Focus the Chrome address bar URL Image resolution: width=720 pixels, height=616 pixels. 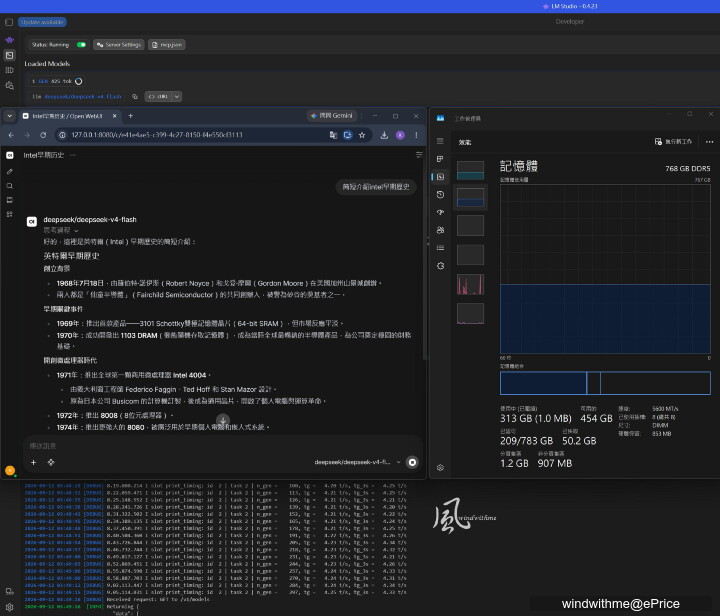coord(157,135)
